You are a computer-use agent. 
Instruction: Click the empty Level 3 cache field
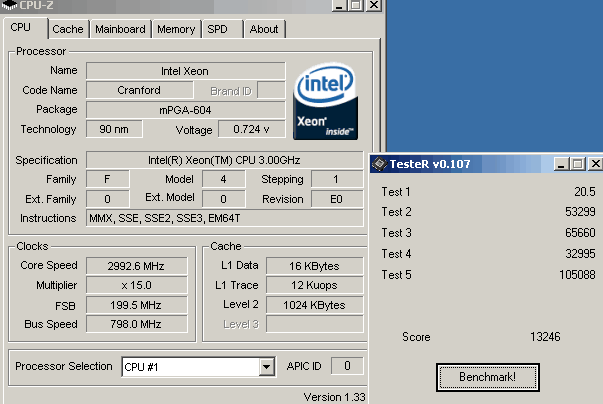coord(315,324)
